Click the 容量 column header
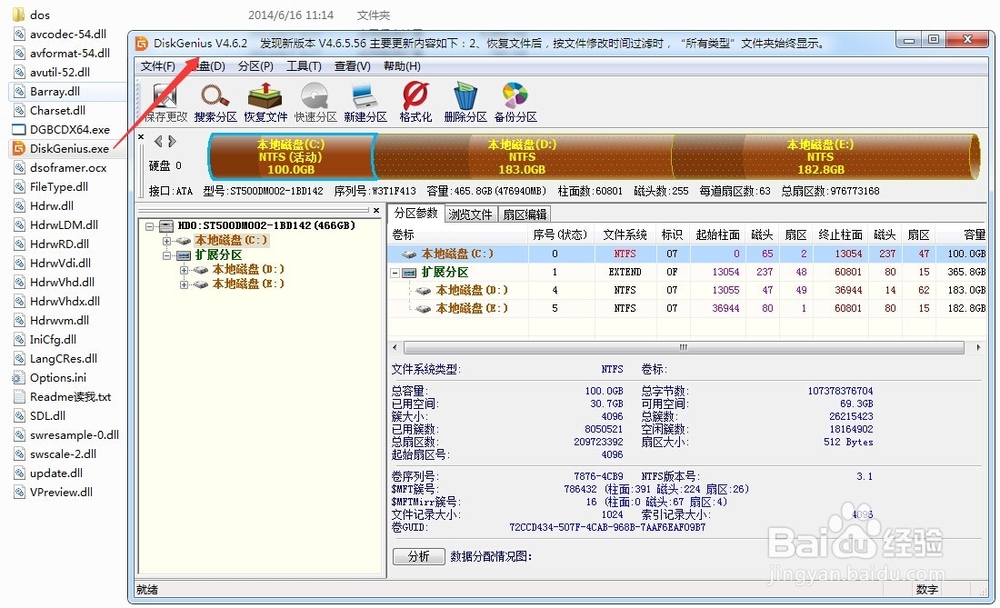This screenshot has width=1000, height=608. pyautogui.click(x=963, y=235)
